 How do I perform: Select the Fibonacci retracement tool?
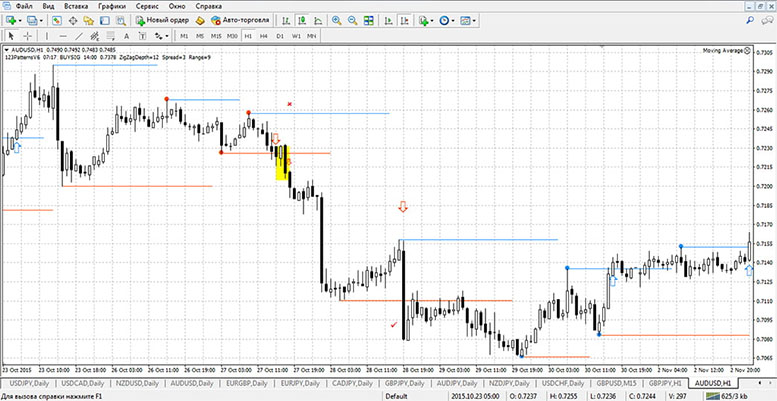click(110, 36)
